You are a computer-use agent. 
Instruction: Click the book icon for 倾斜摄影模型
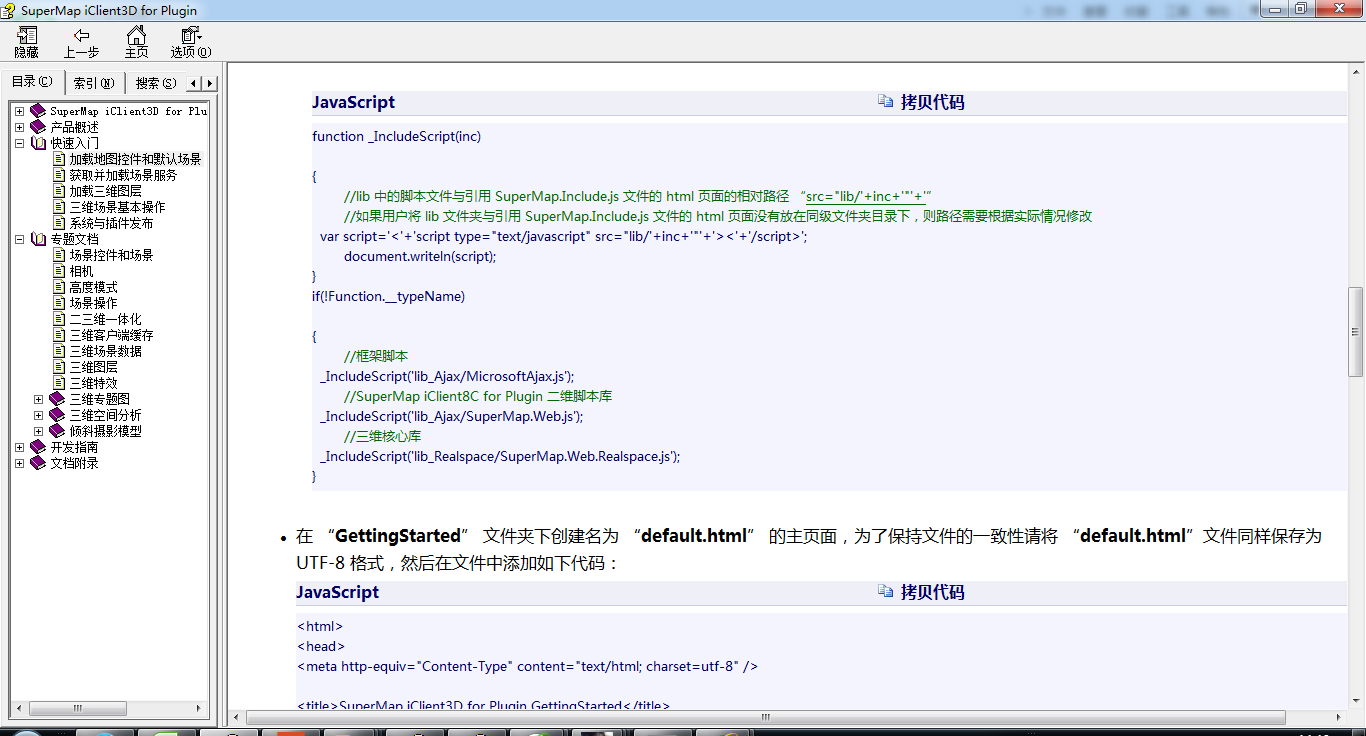[57, 431]
